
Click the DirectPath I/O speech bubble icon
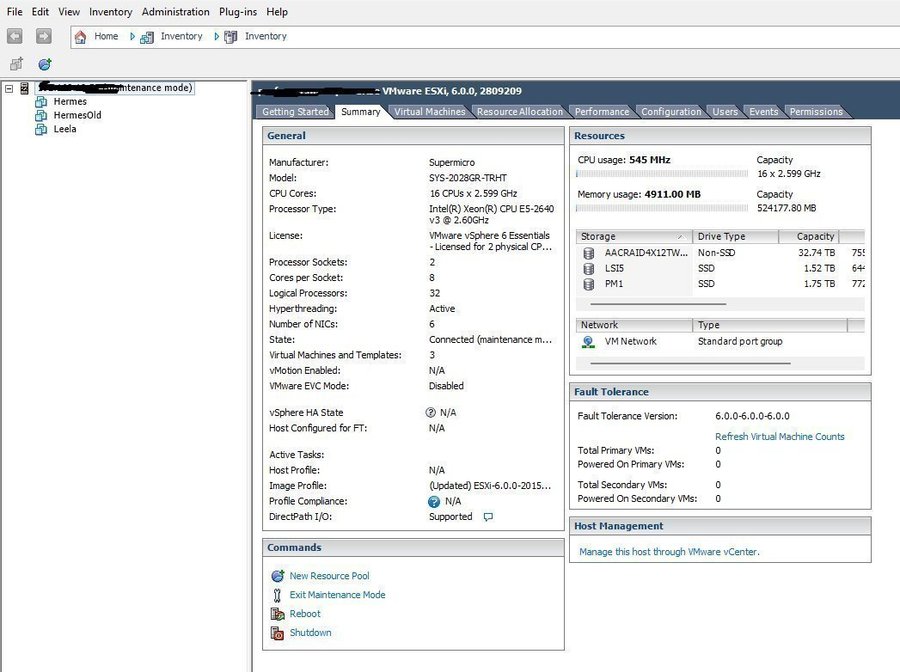pyautogui.click(x=488, y=517)
